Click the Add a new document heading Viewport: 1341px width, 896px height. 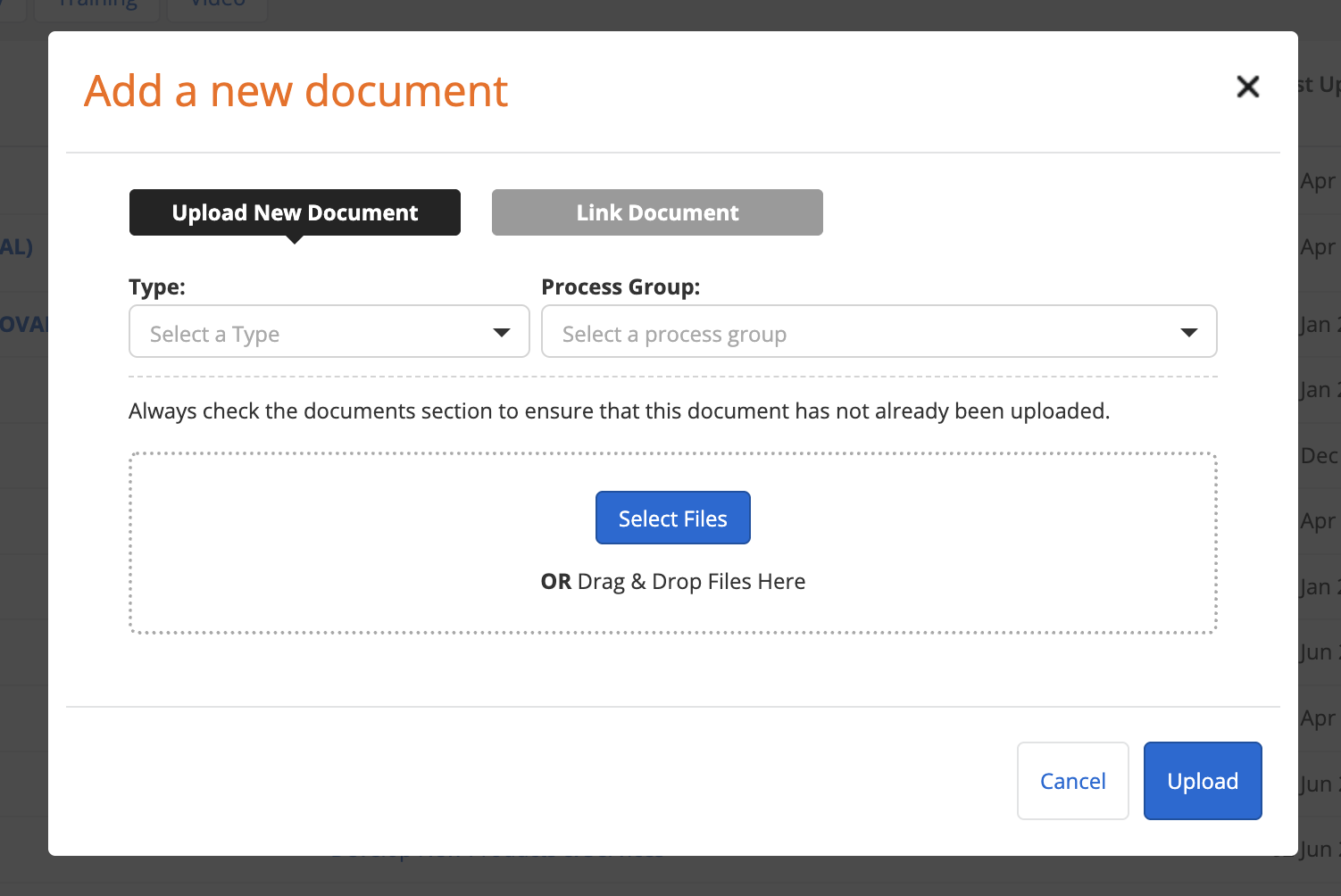tap(296, 91)
